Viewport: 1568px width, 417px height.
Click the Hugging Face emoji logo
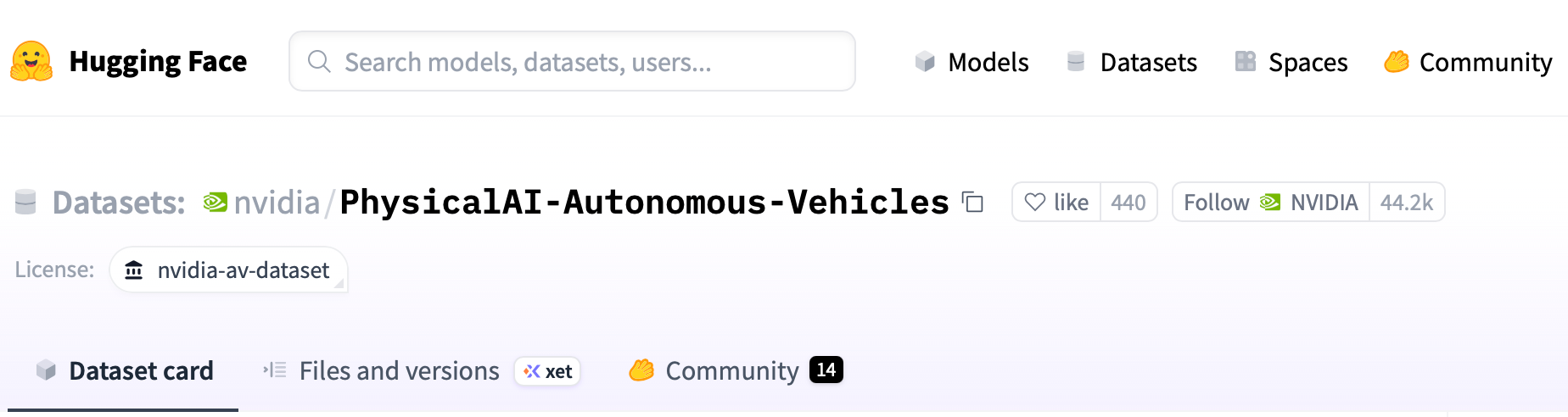31,61
